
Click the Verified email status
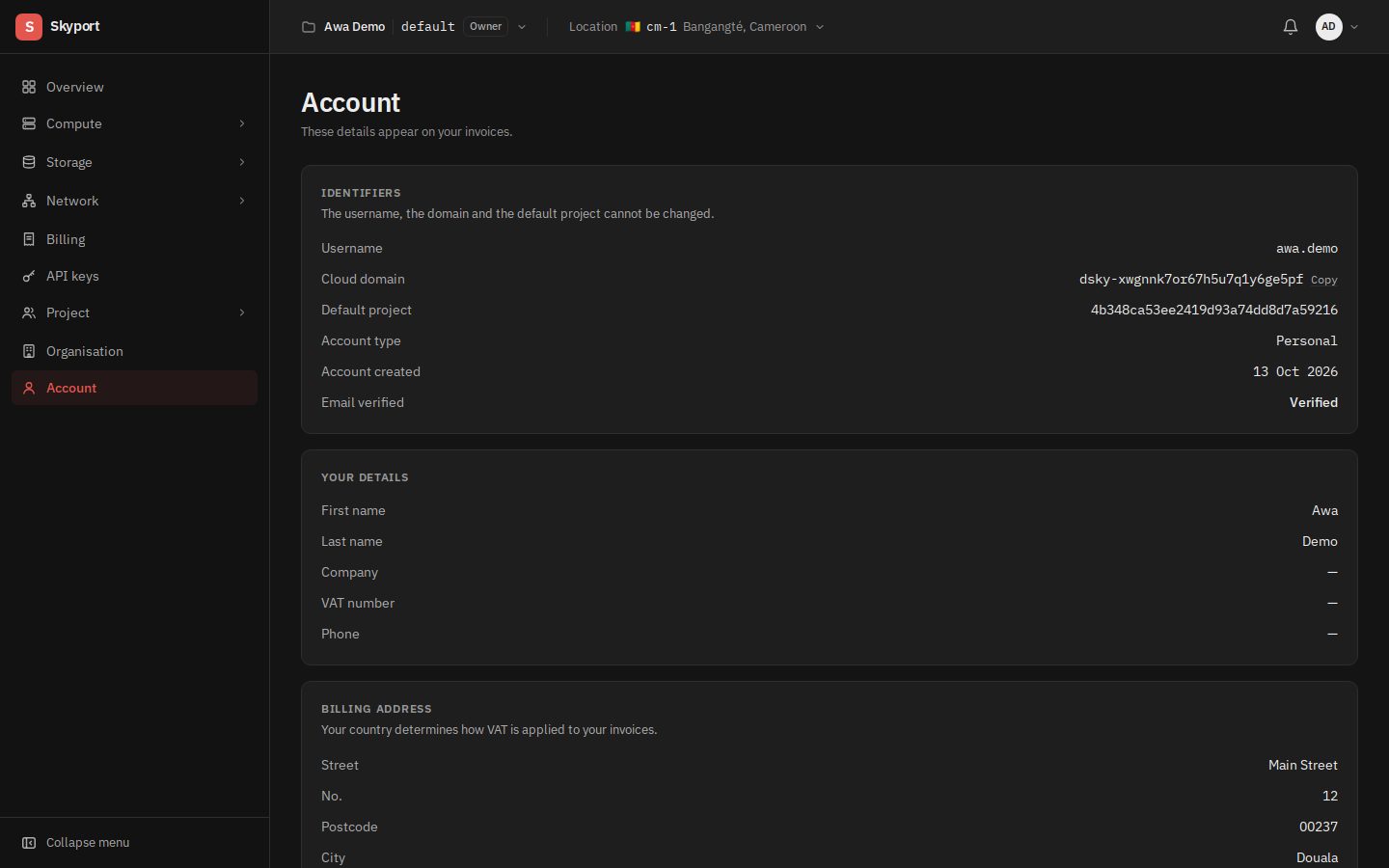[x=1314, y=403]
